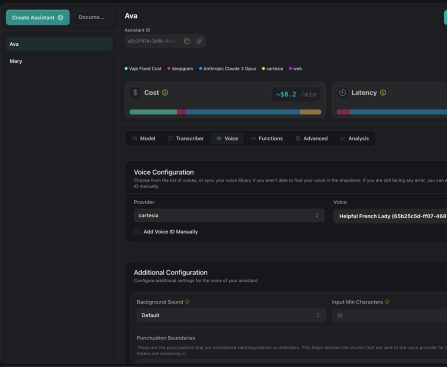Click the Voice Configuration heading
This screenshot has width=447, height=367.
pyautogui.click(x=164, y=172)
